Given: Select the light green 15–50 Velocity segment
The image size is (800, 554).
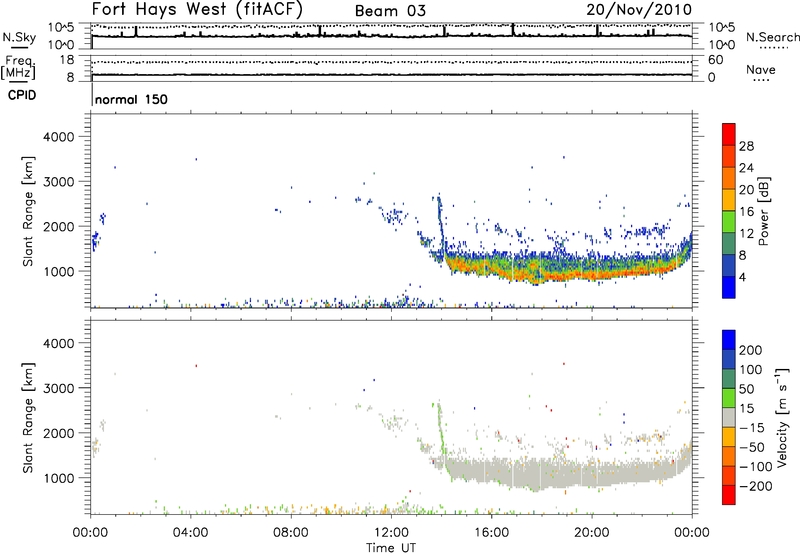Looking at the screenshot, I should (729, 398).
